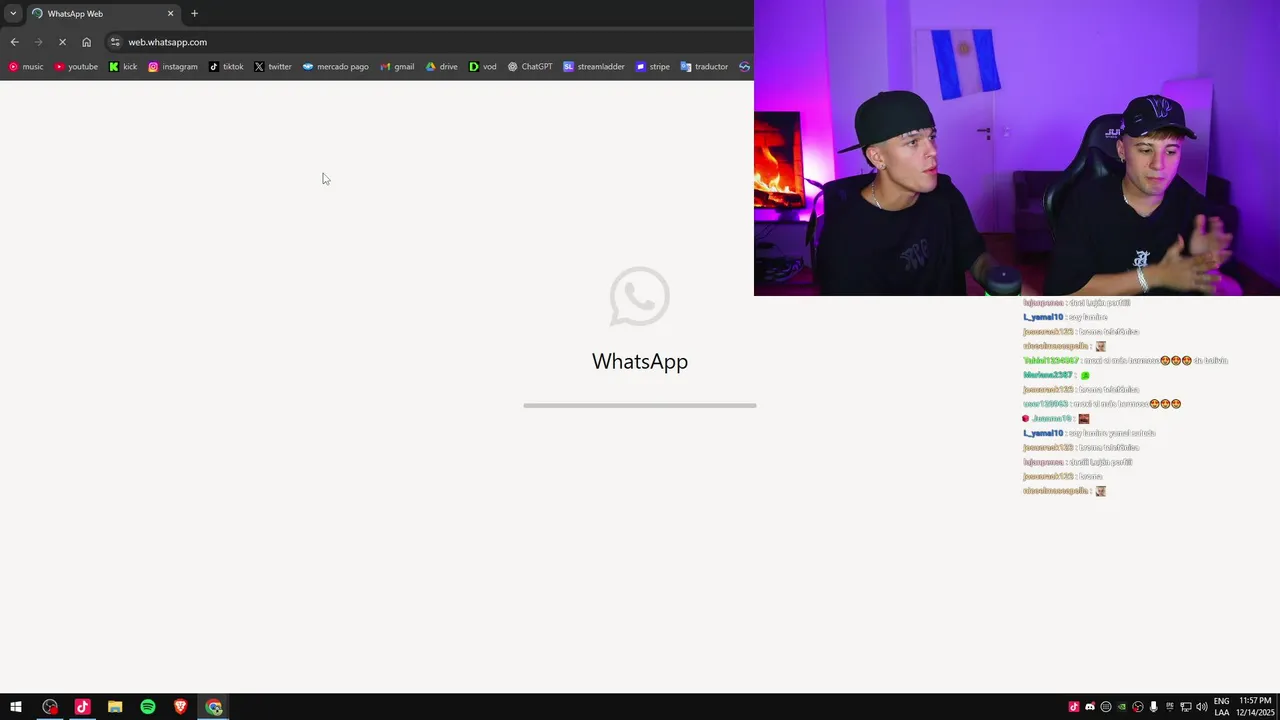The height and width of the screenshot is (720, 1280).
Task: Open NVIDIA tray icon
Action: click(1122, 707)
